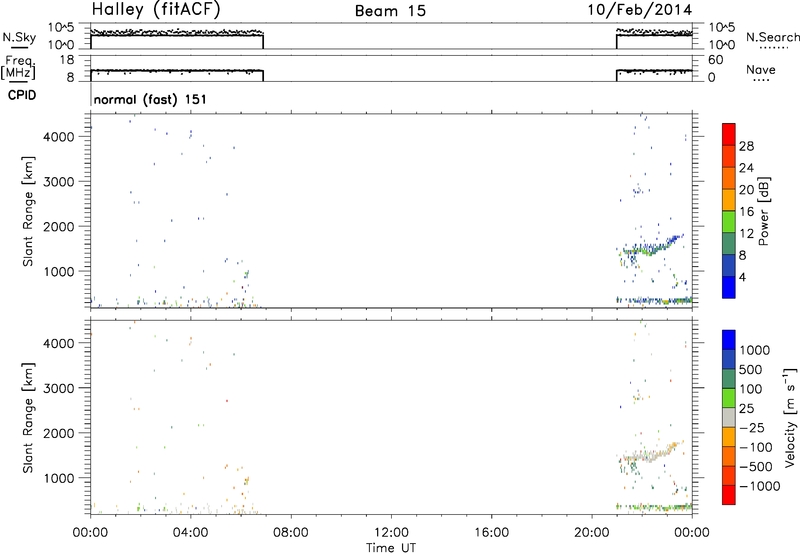Click the '16:00' time tick label
800x554 pixels.
[491, 533]
